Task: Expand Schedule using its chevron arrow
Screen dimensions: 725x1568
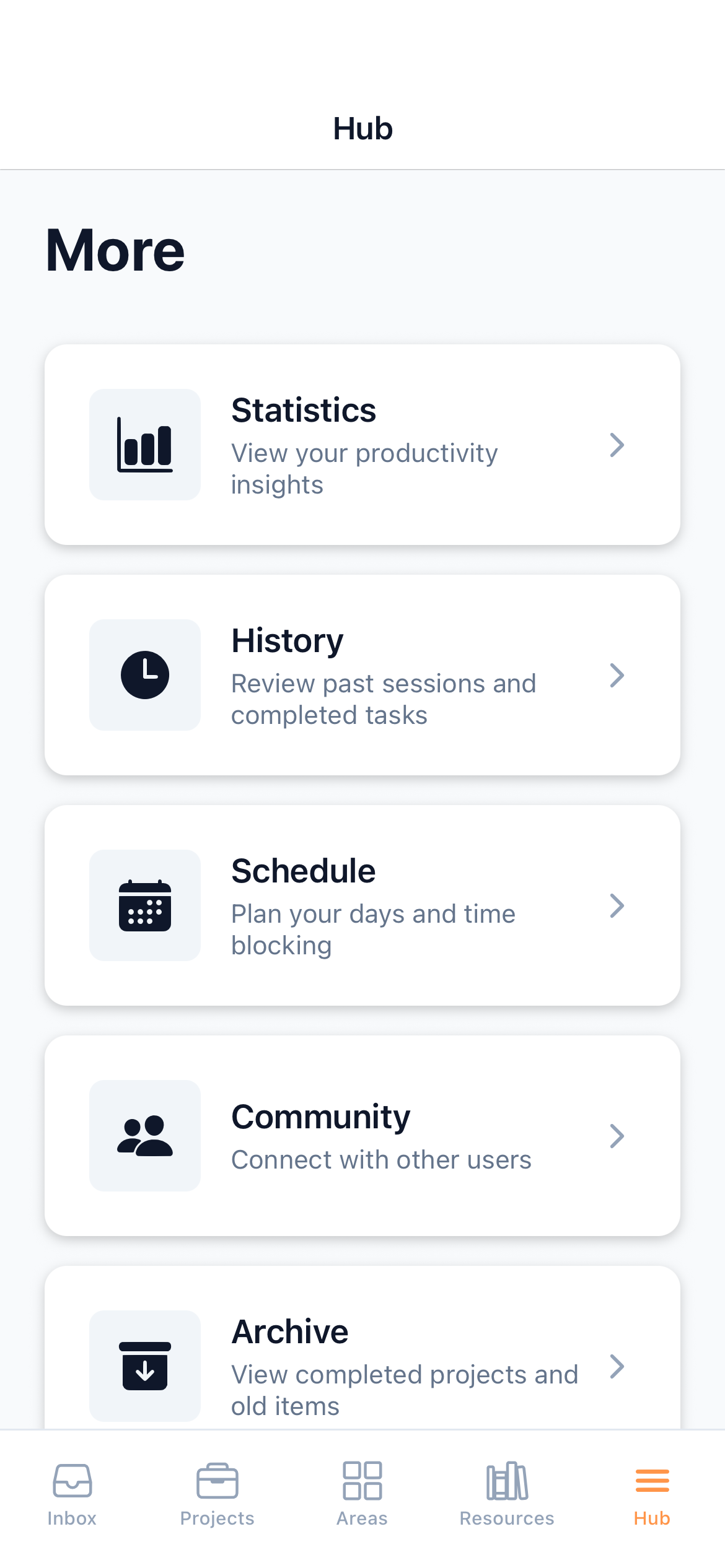Action: (x=617, y=905)
